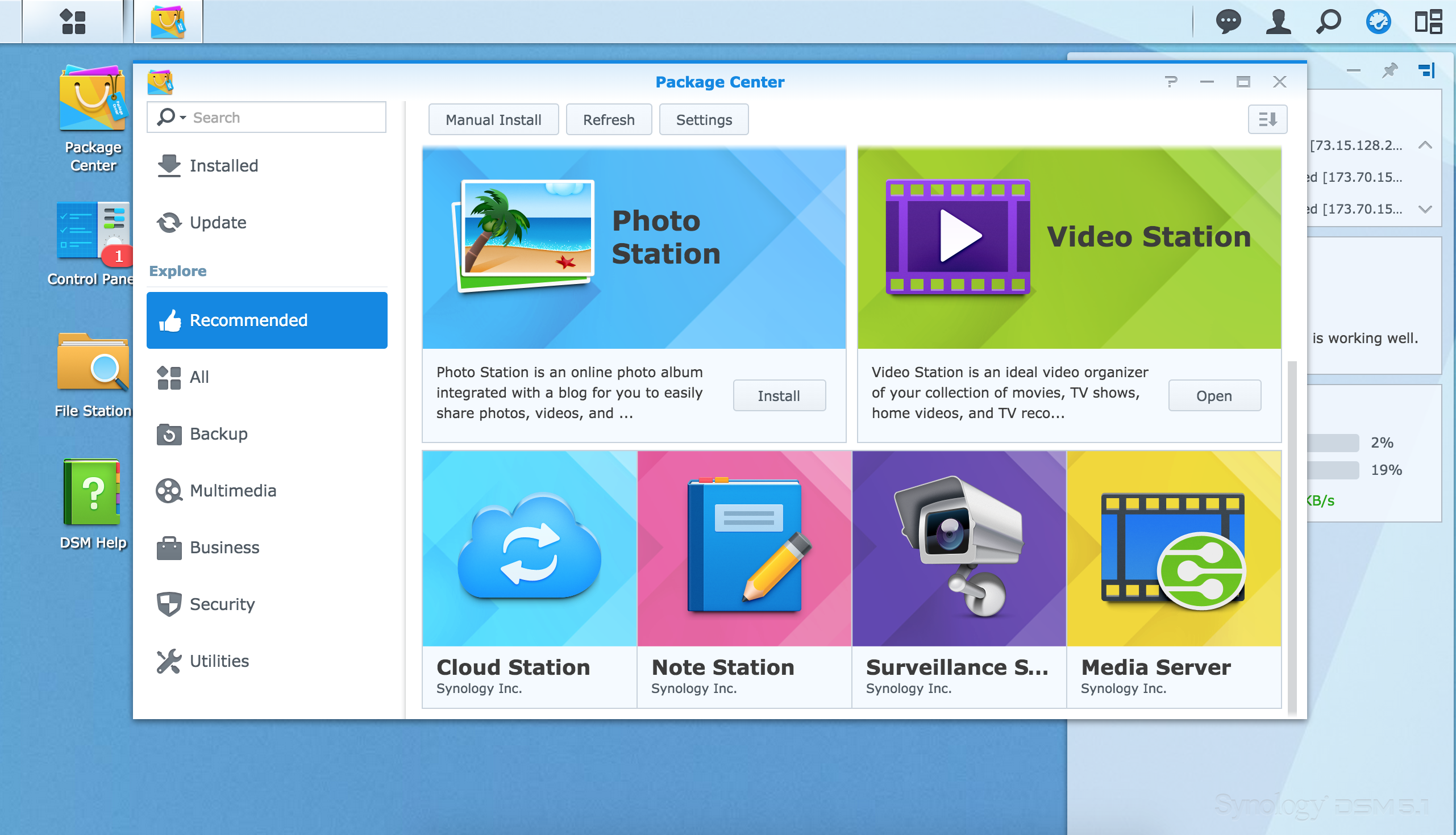Show the Installed packages list
The image size is (1456, 835).
267,166
